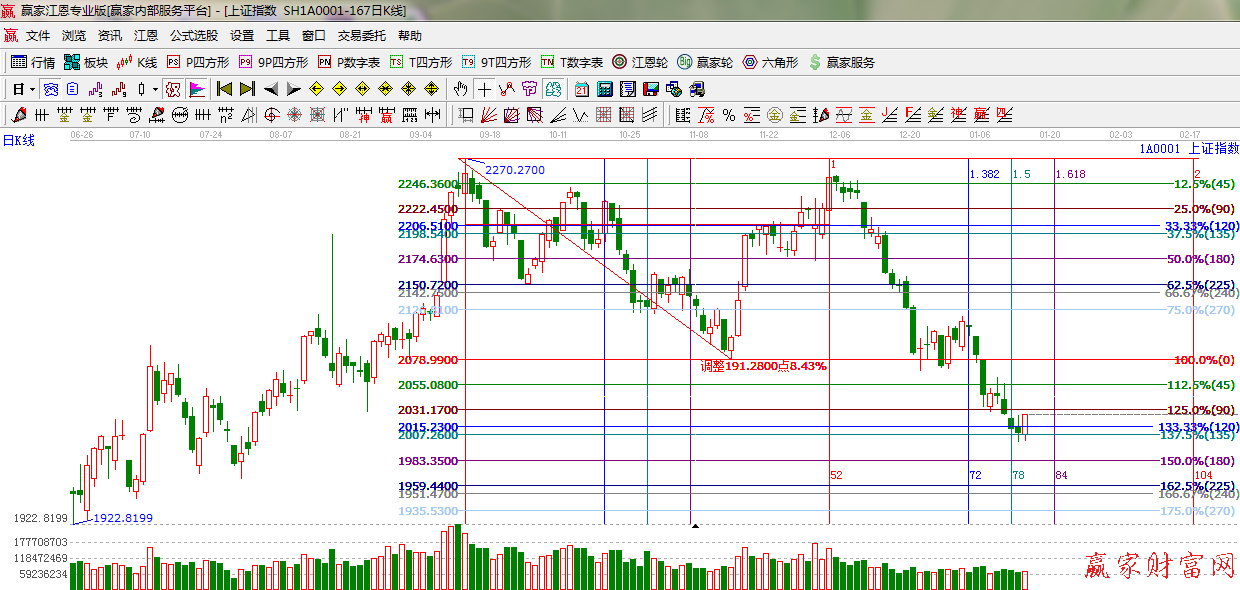The width and height of the screenshot is (1240, 590).
Task: Open the 交易委托 menu
Action: coord(361,36)
